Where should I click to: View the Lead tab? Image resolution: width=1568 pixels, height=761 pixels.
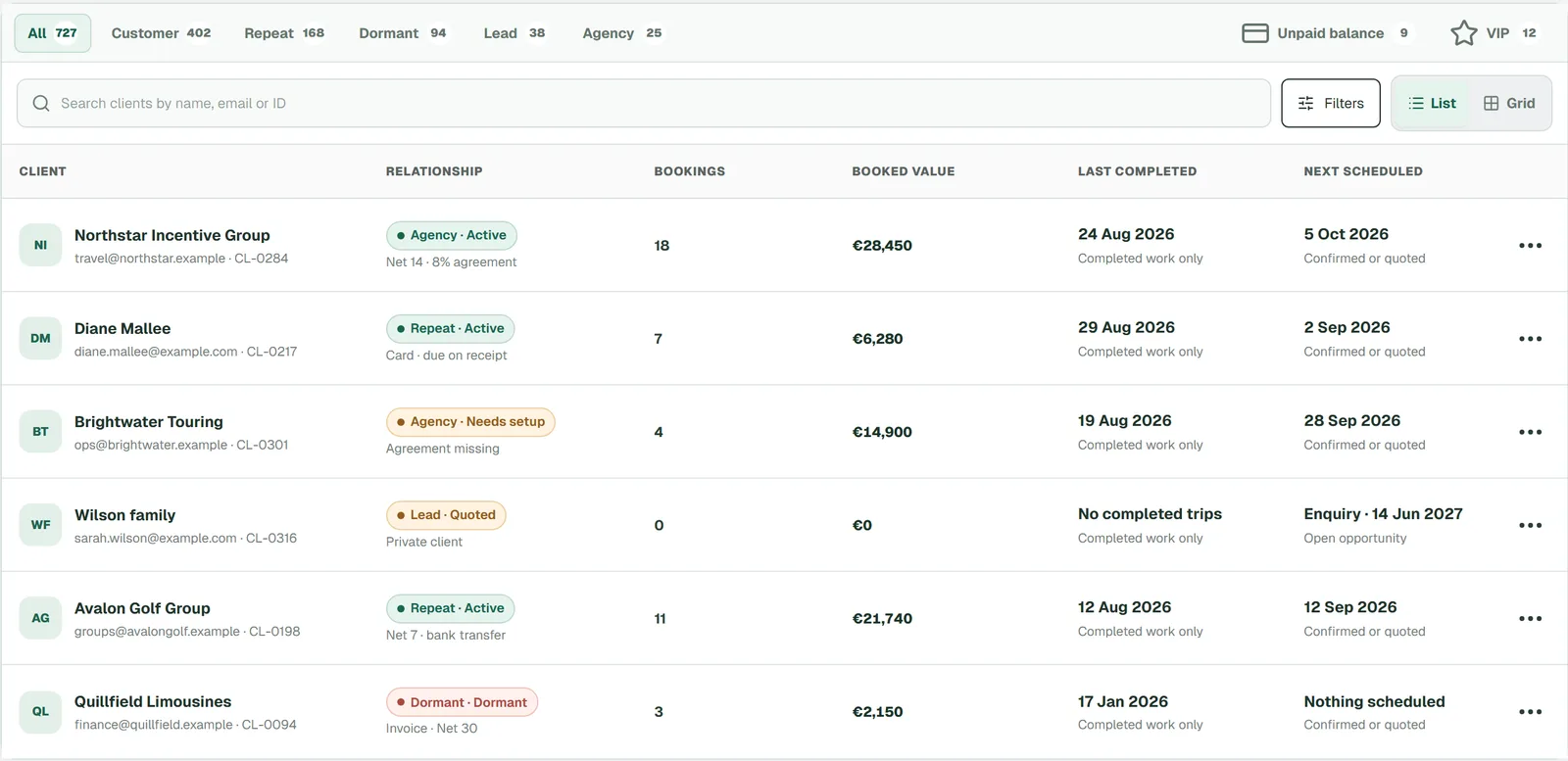[x=514, y=33]
